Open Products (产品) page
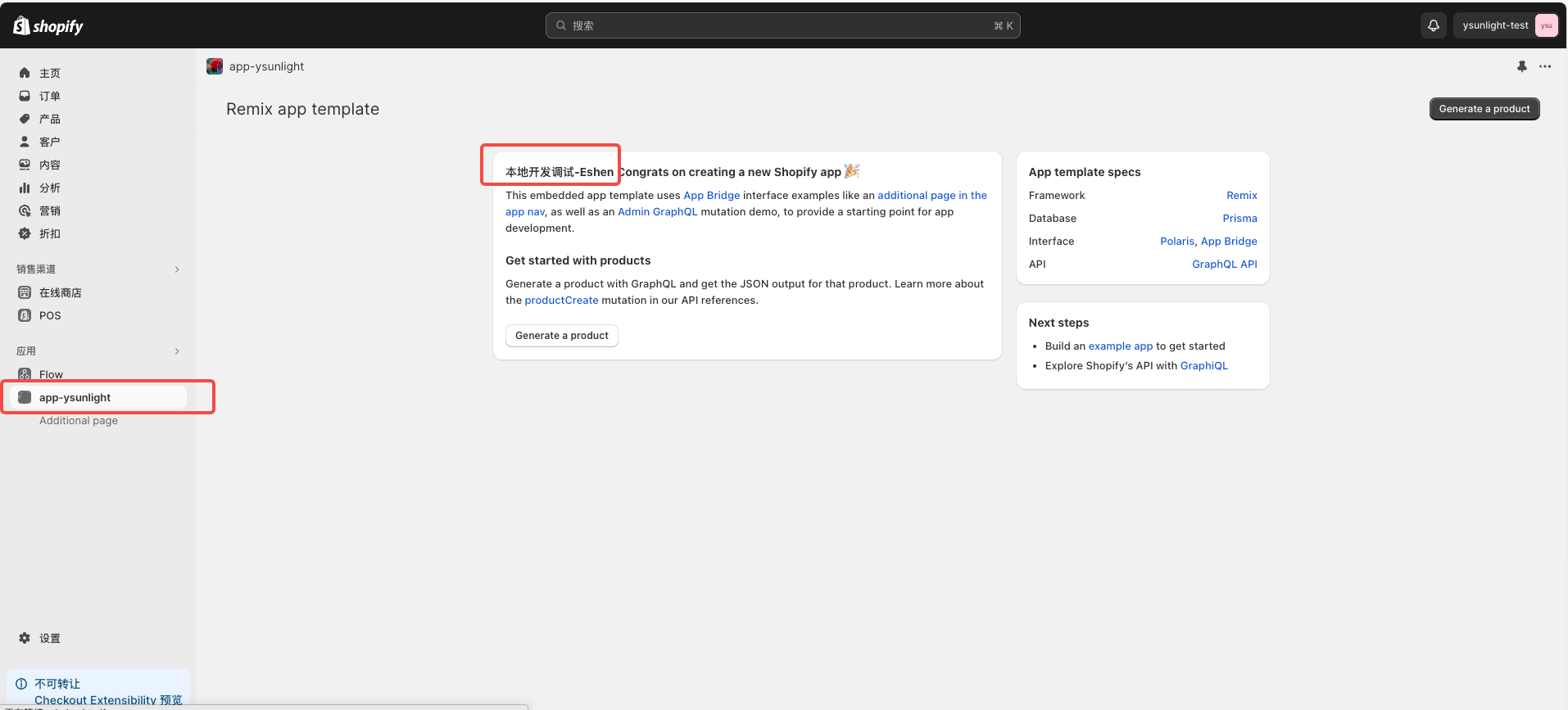The image size is (1568, 710). [x=49, y=119]
